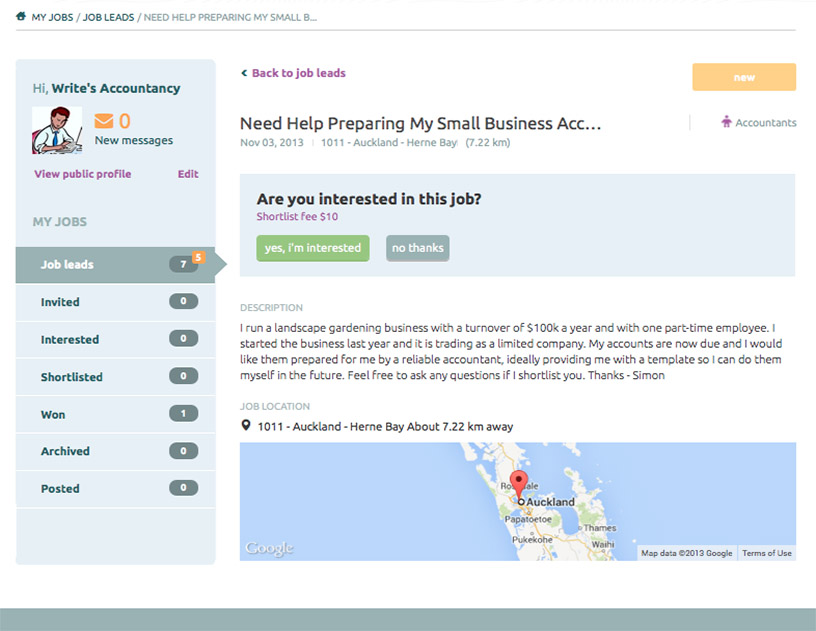Viewport: 816px width, 631px height.
Task: Go to Shortlisted jobs
Action: (x=71, y=377)
